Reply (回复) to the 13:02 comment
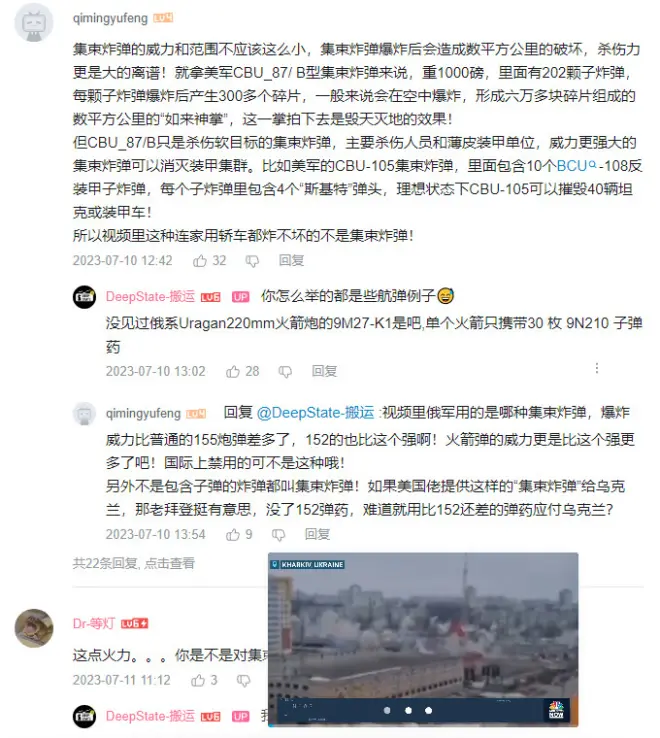This screenshot has height=738, width=660. [324, 372]
